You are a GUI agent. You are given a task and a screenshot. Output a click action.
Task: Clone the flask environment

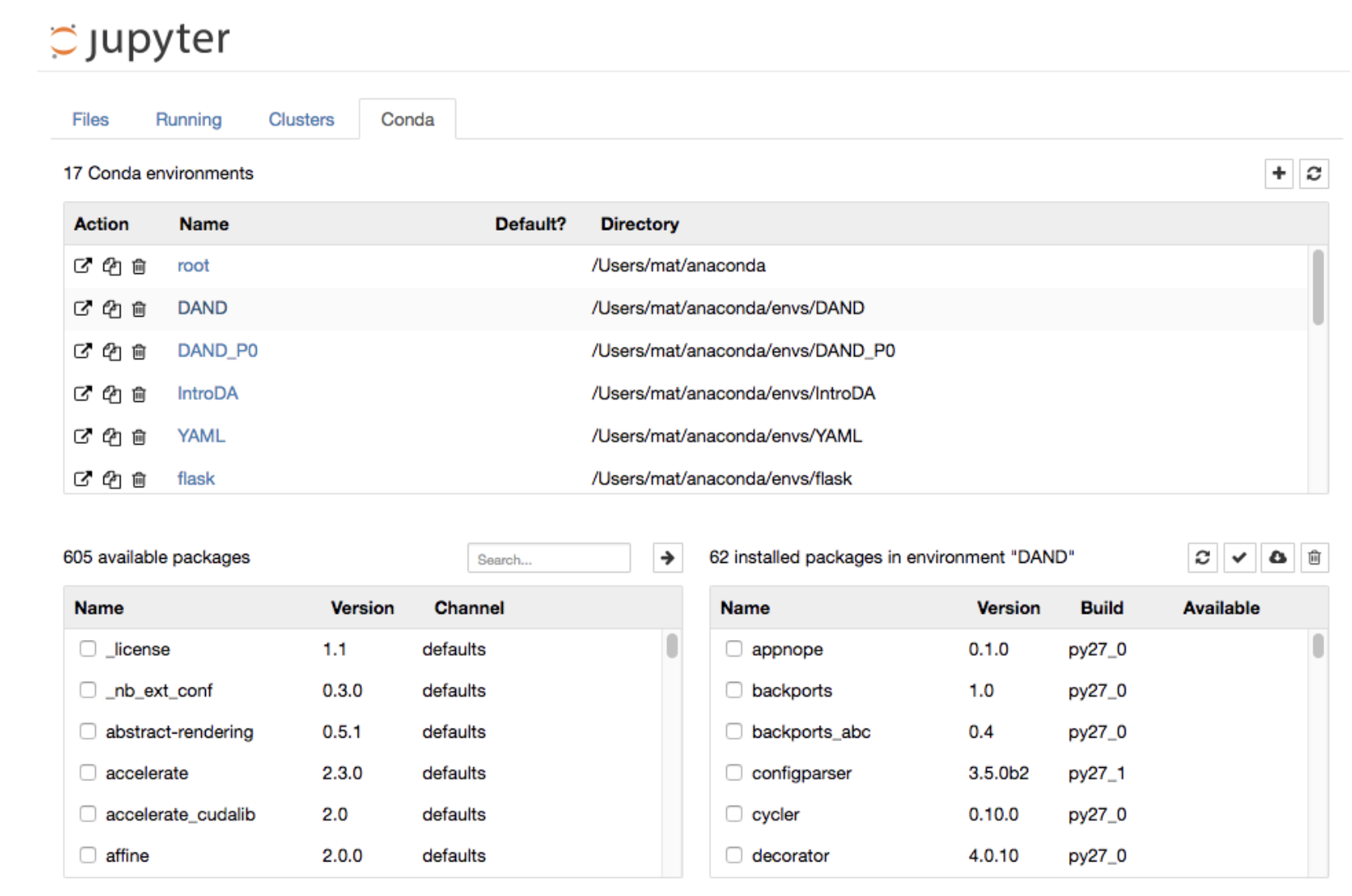112,479
